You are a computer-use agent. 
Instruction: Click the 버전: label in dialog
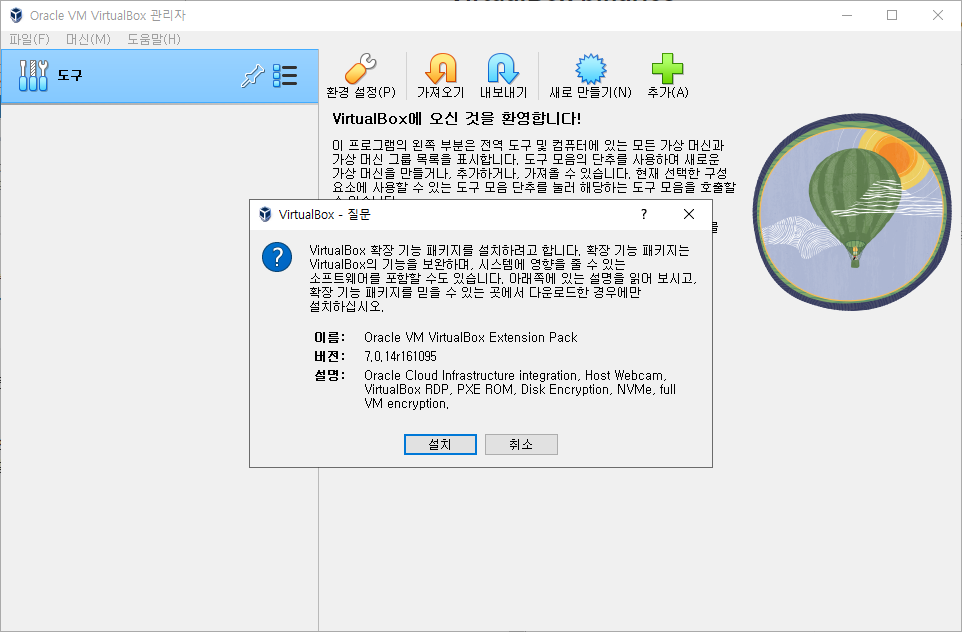329,356
